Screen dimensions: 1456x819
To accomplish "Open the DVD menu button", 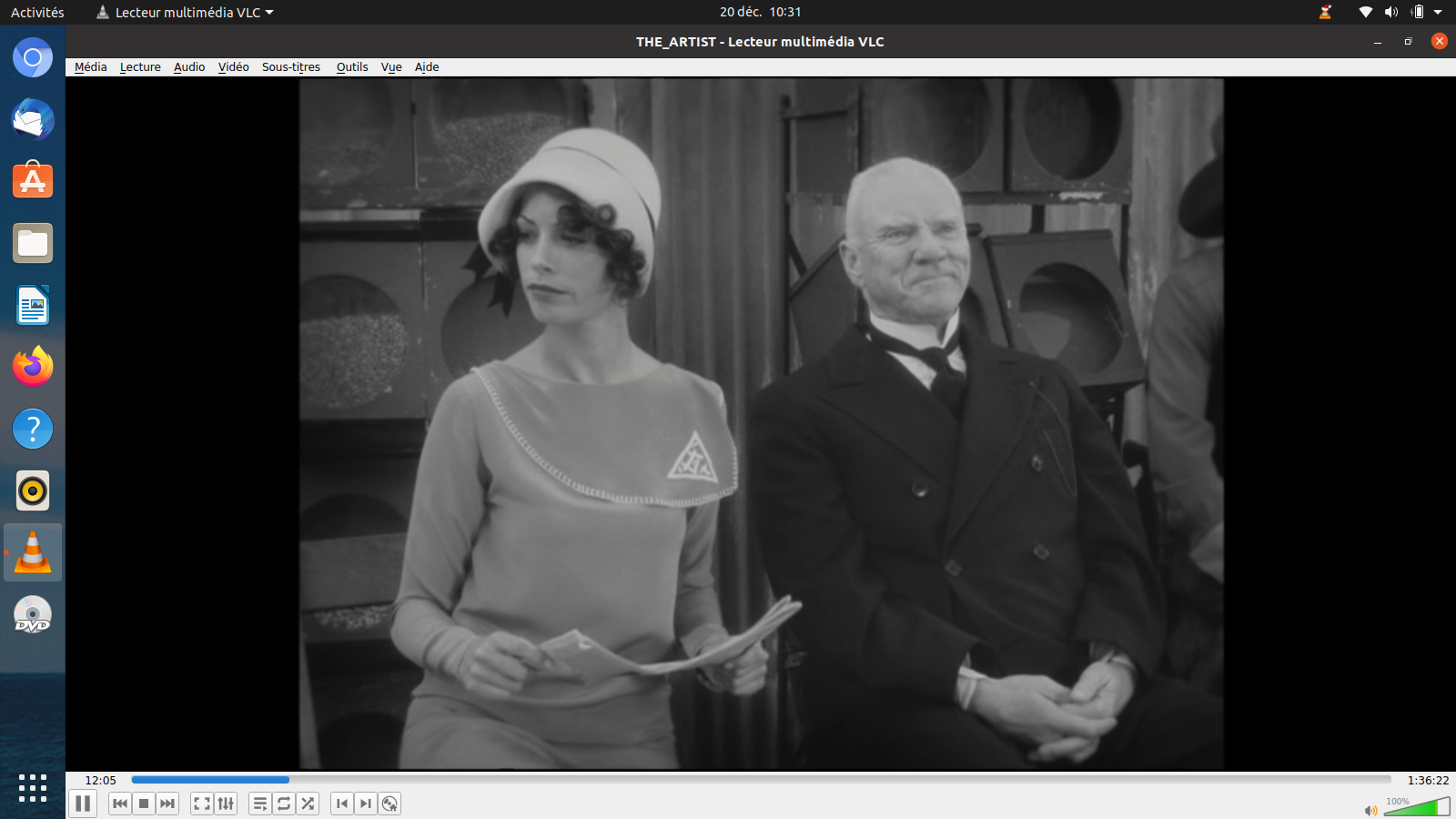I will pos(389,804).
